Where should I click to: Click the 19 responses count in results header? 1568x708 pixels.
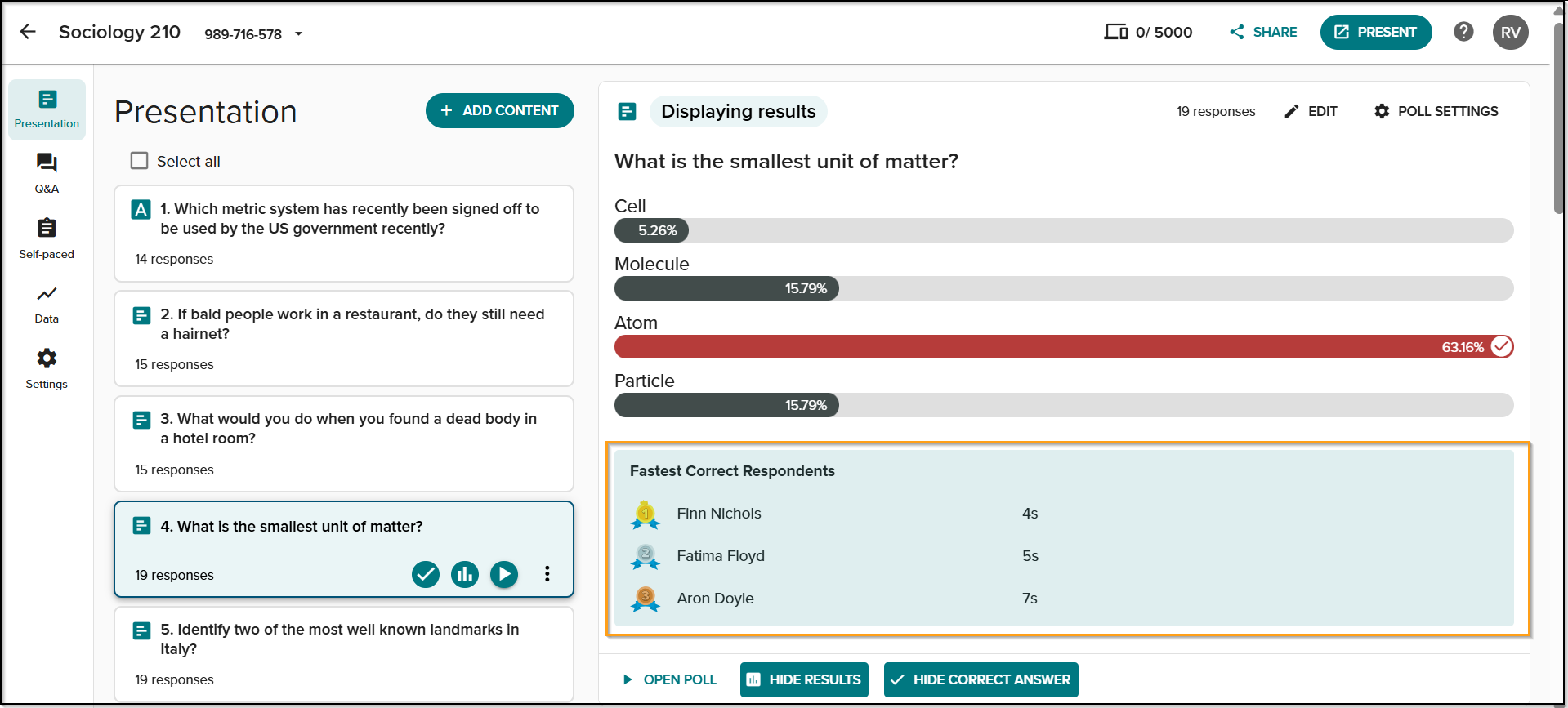(1216, 111)
